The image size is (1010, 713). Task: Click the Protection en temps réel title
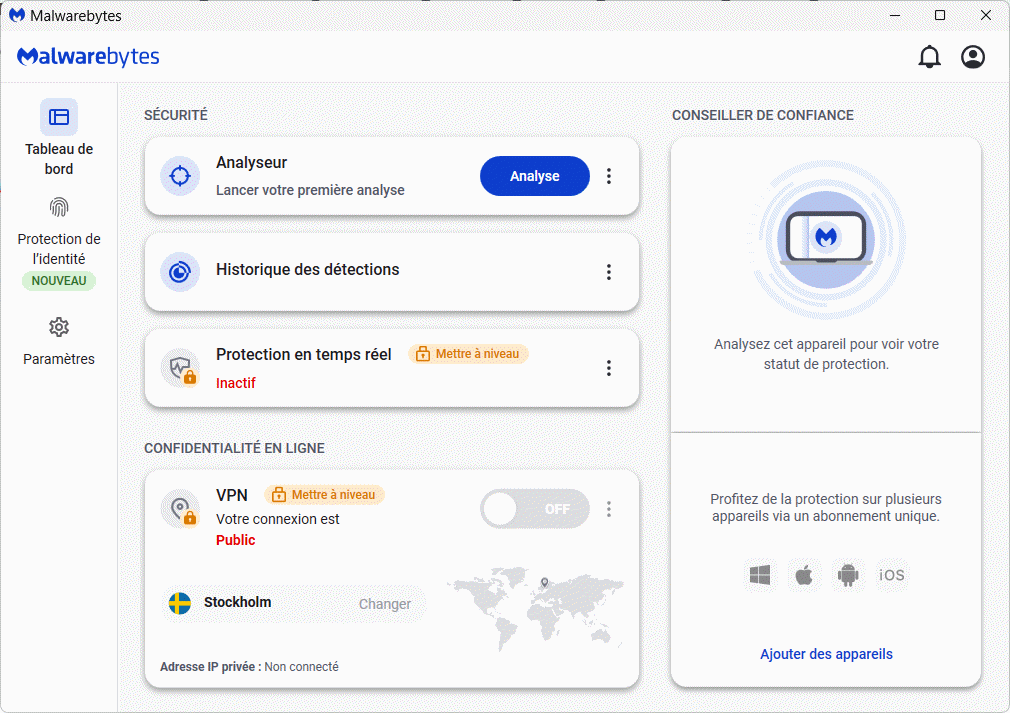coord(303,354)
